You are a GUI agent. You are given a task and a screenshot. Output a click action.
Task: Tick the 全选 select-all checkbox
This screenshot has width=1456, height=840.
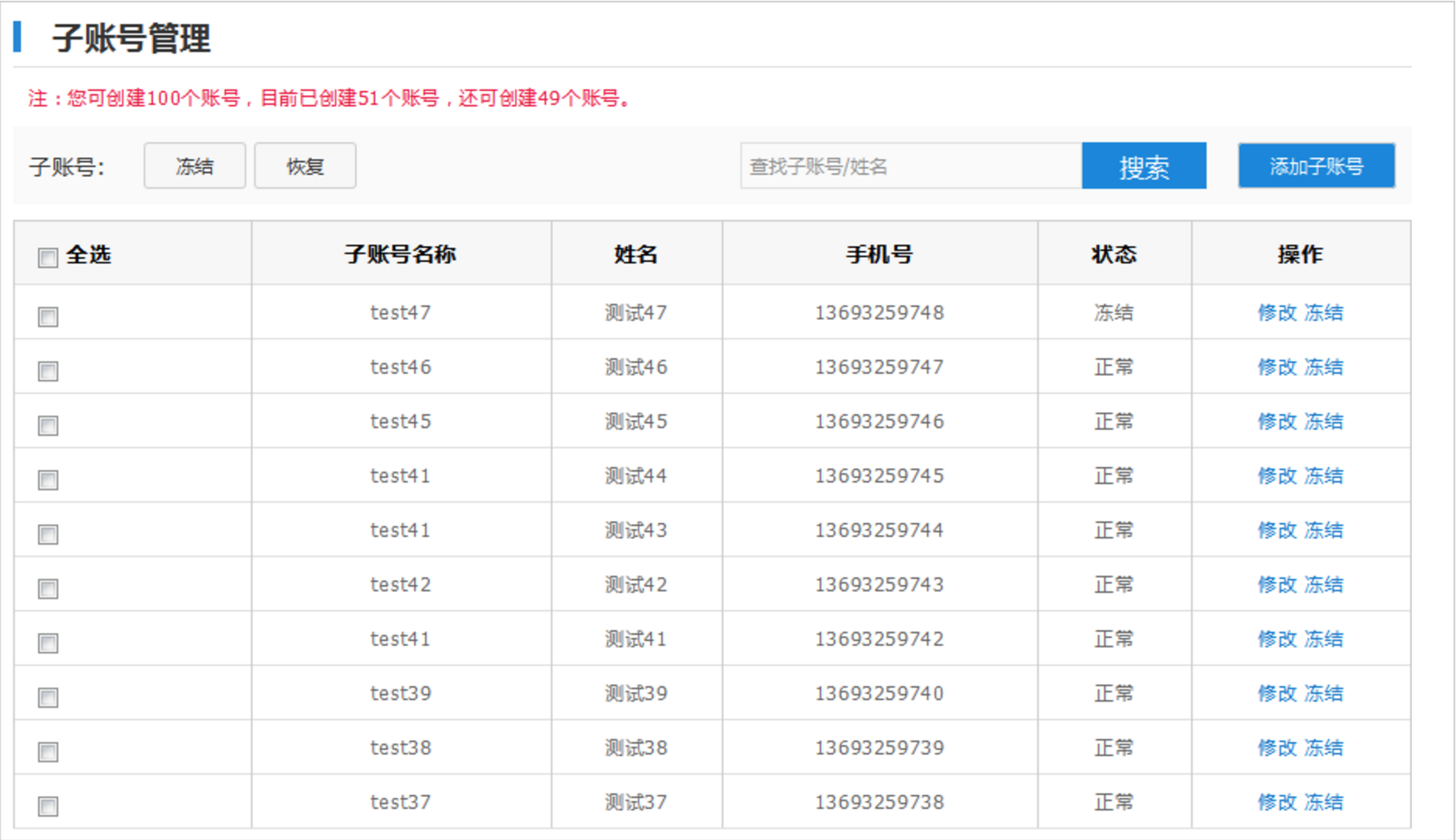48,257
